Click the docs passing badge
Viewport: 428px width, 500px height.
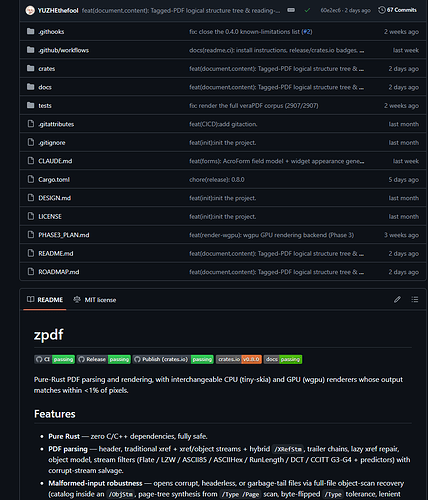283,359
